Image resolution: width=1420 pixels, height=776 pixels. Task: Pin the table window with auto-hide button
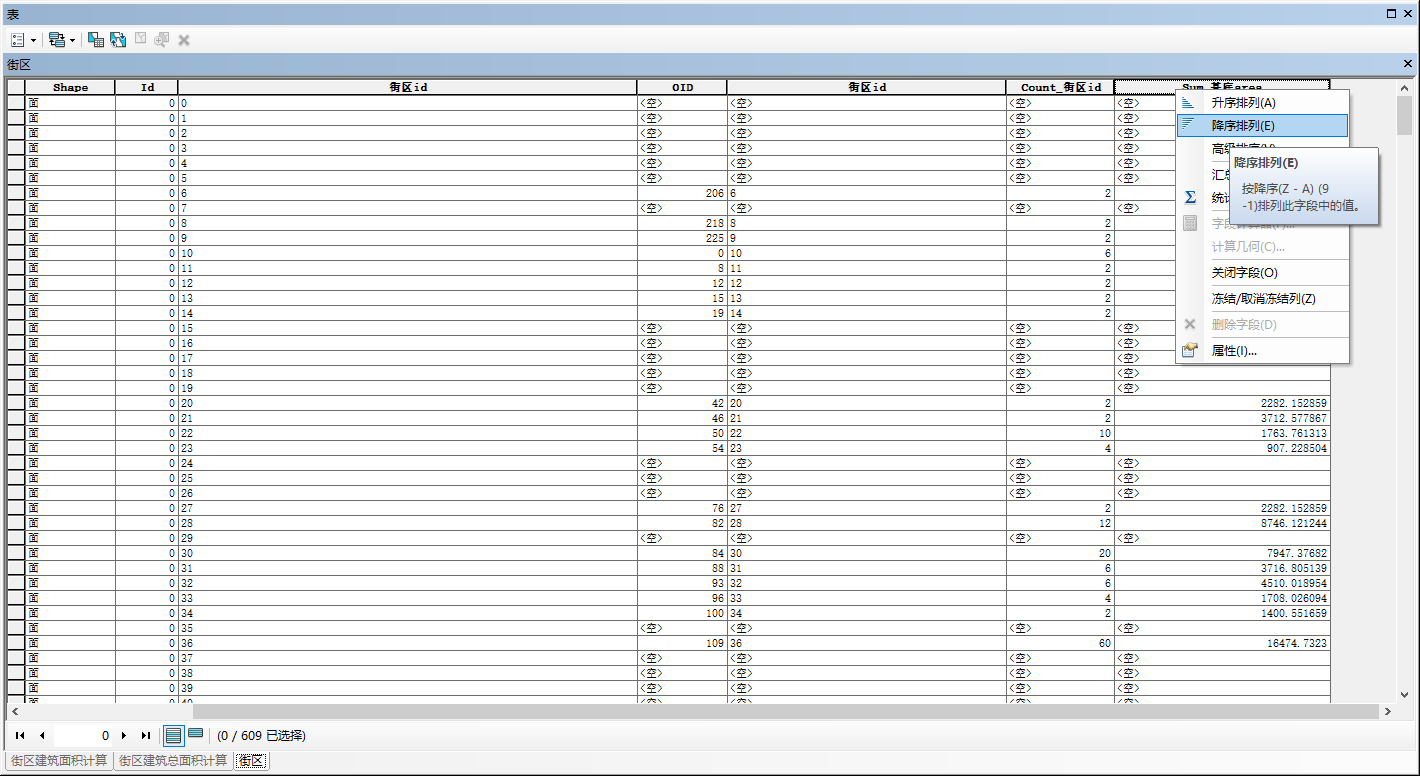1392,14
